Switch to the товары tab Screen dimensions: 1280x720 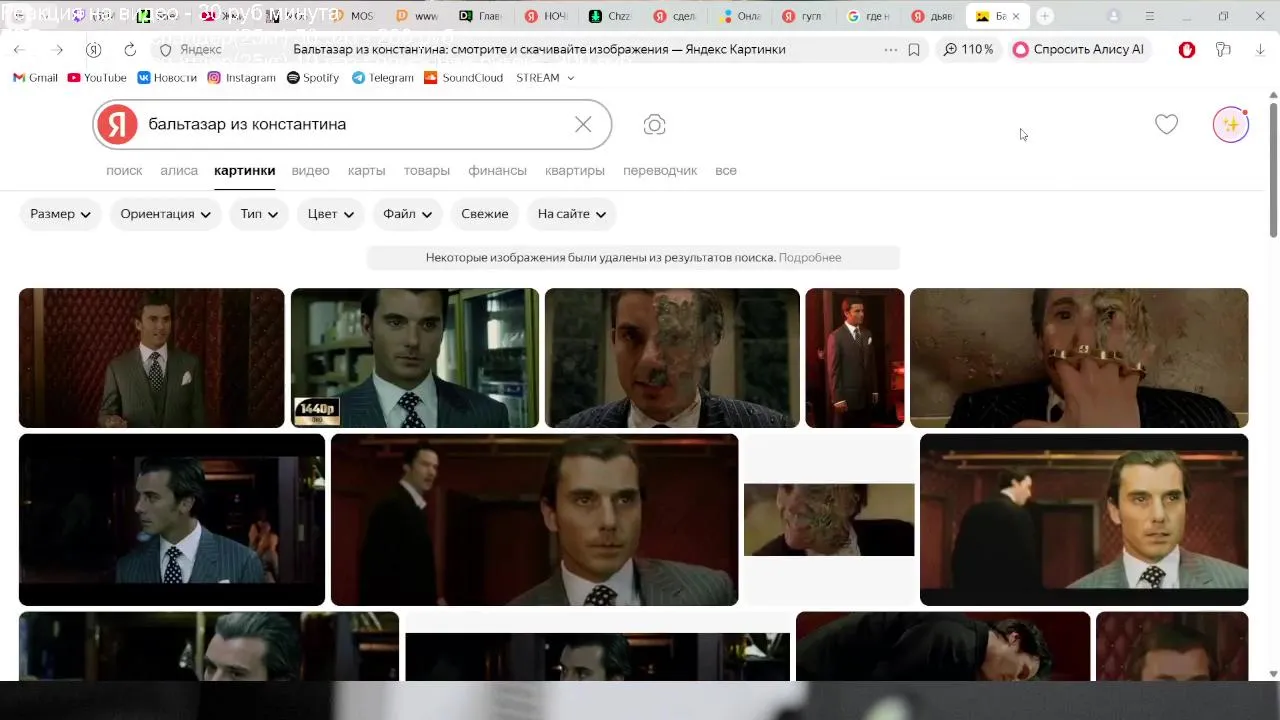point(426,171)
